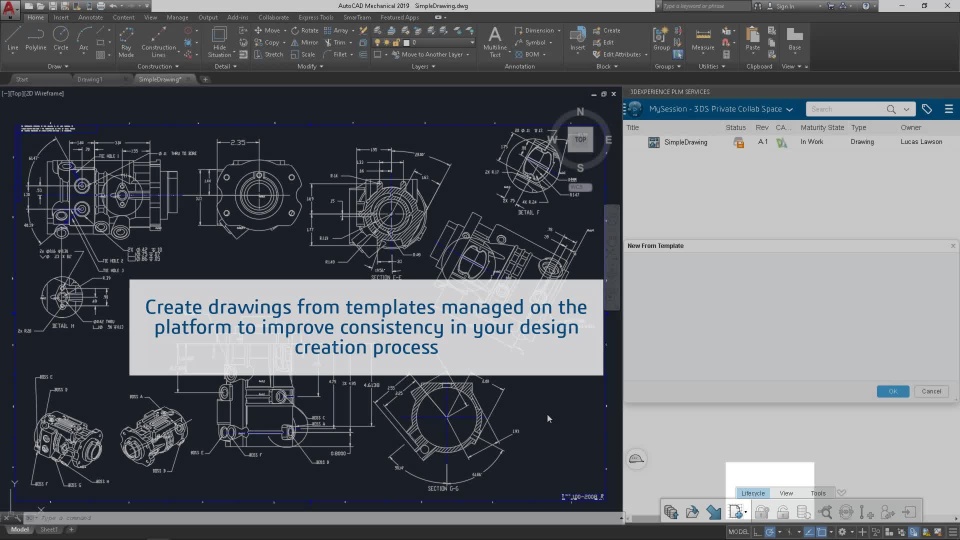Select the Line drawing tool
The image size is (960, 540).
(12, 38)
